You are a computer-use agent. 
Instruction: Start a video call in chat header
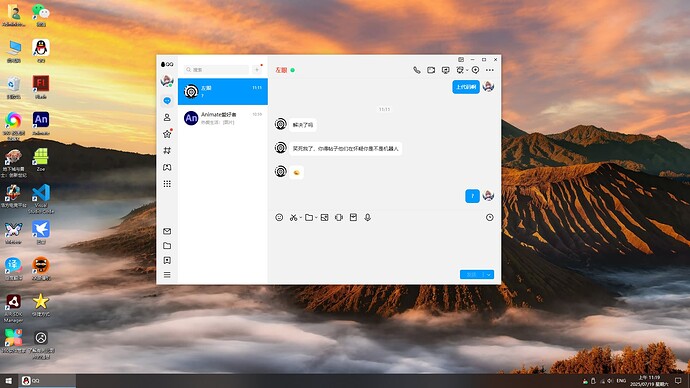click(431, 70)
